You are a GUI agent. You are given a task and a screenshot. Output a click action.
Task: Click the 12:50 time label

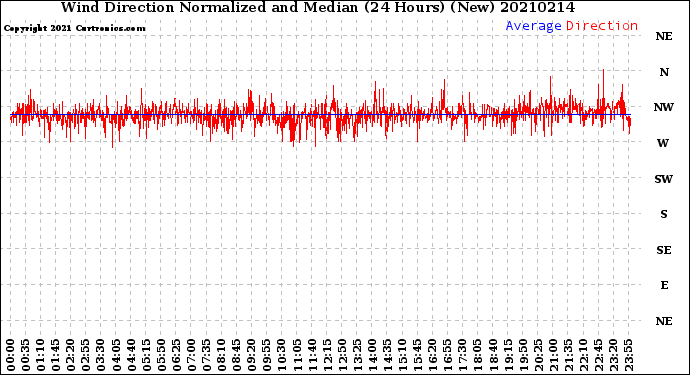tap(342, 355)
